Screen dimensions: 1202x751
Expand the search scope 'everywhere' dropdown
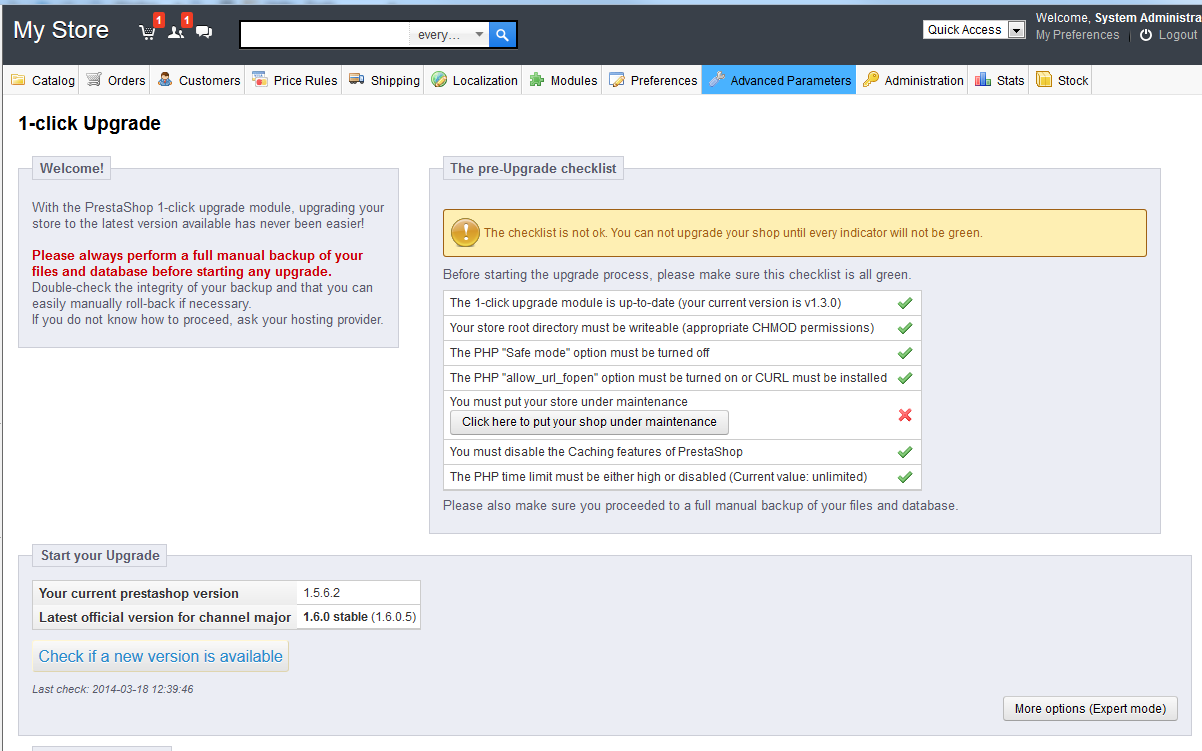pyautogui.click(x=450, y=35)
